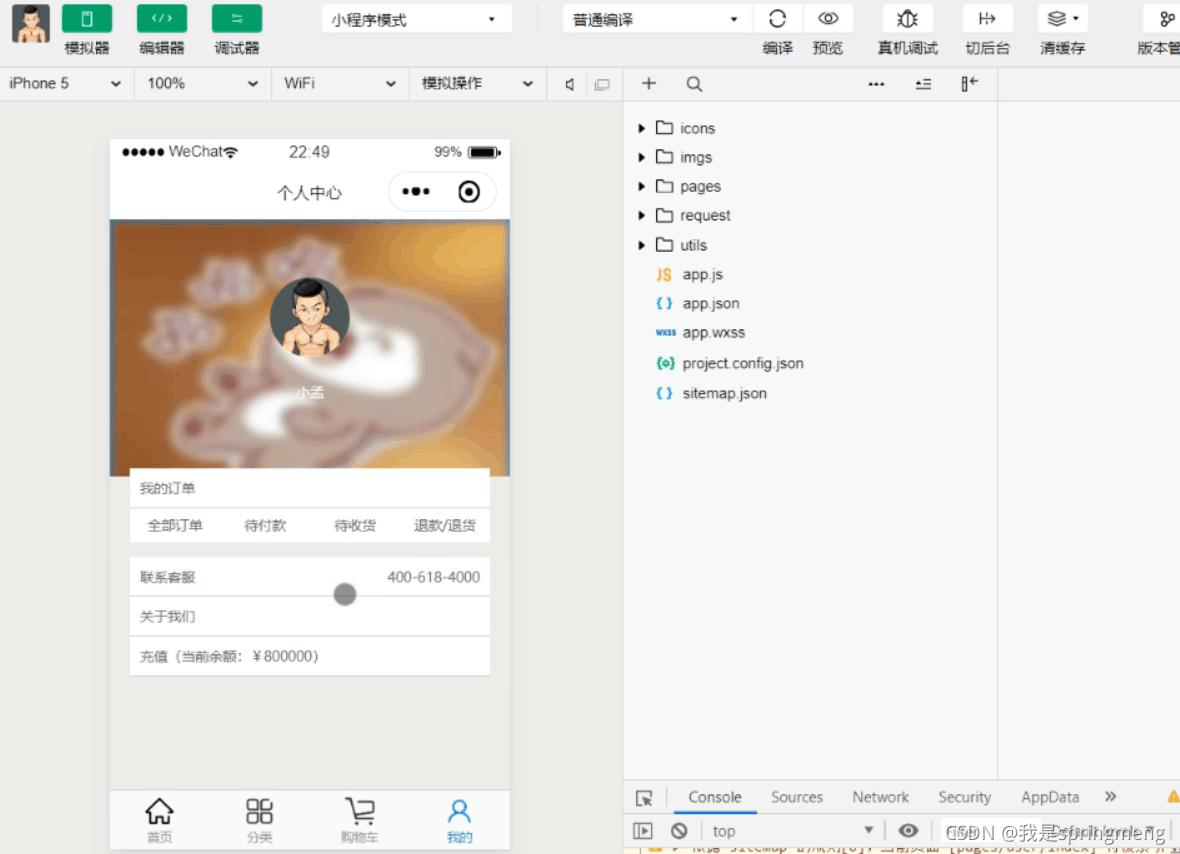The width and height of the screenshot is (1180, 854).
Task: Detach the simulator window
Action: (x=602, y=84)
